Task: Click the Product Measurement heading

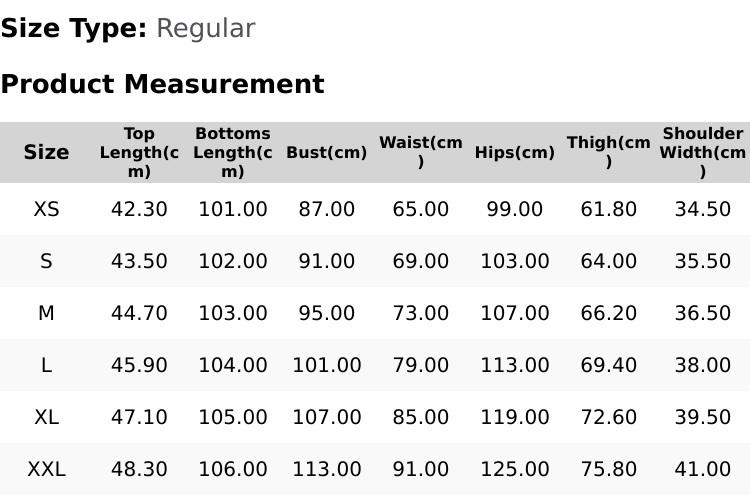Action: point(163,84)
